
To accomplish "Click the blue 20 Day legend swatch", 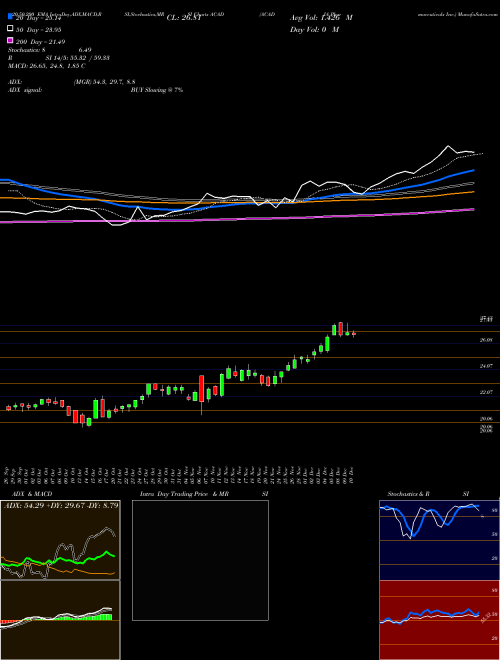I will (10, 16).
